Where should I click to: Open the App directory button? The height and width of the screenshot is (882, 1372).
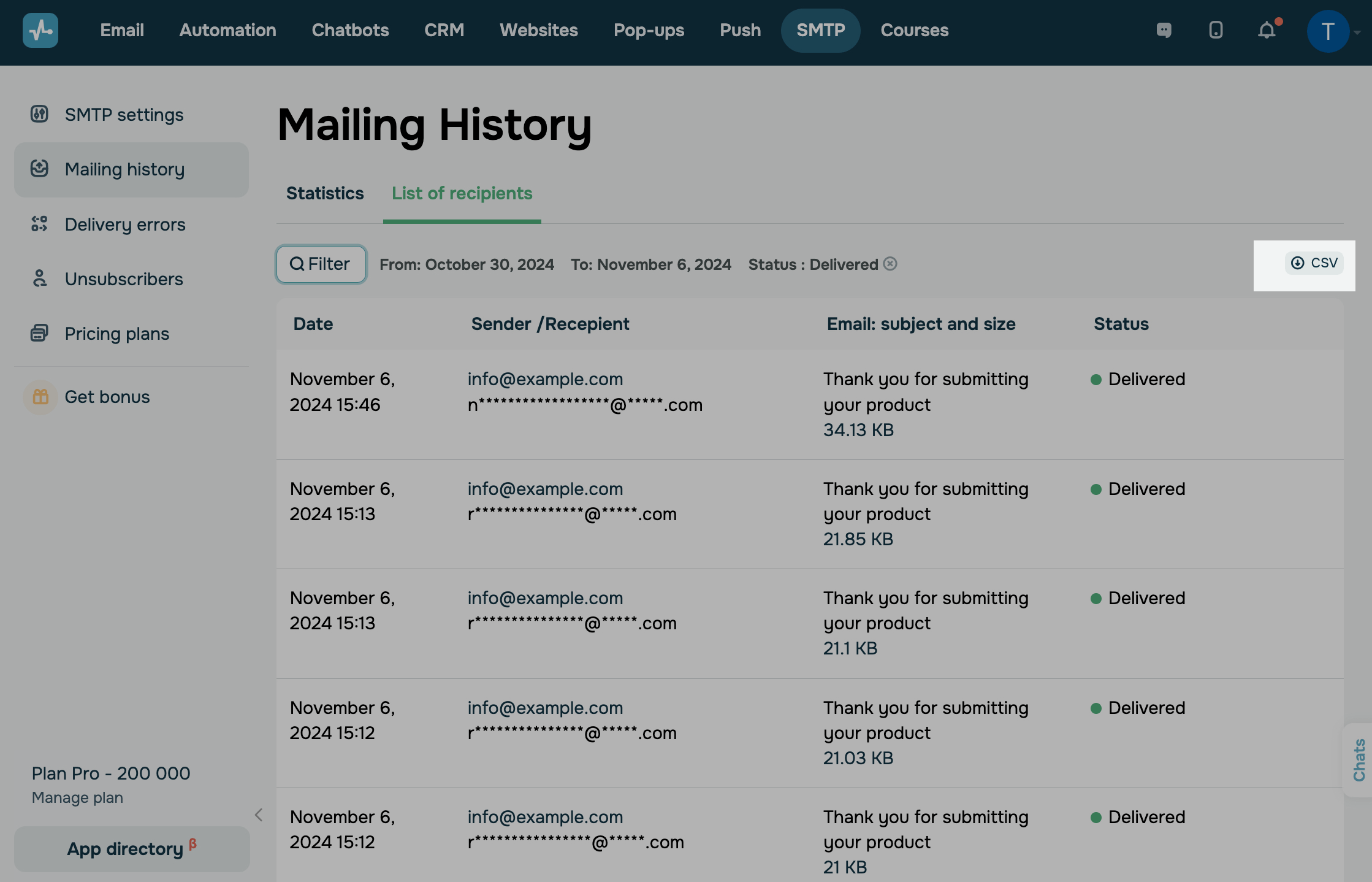[131, 849]
